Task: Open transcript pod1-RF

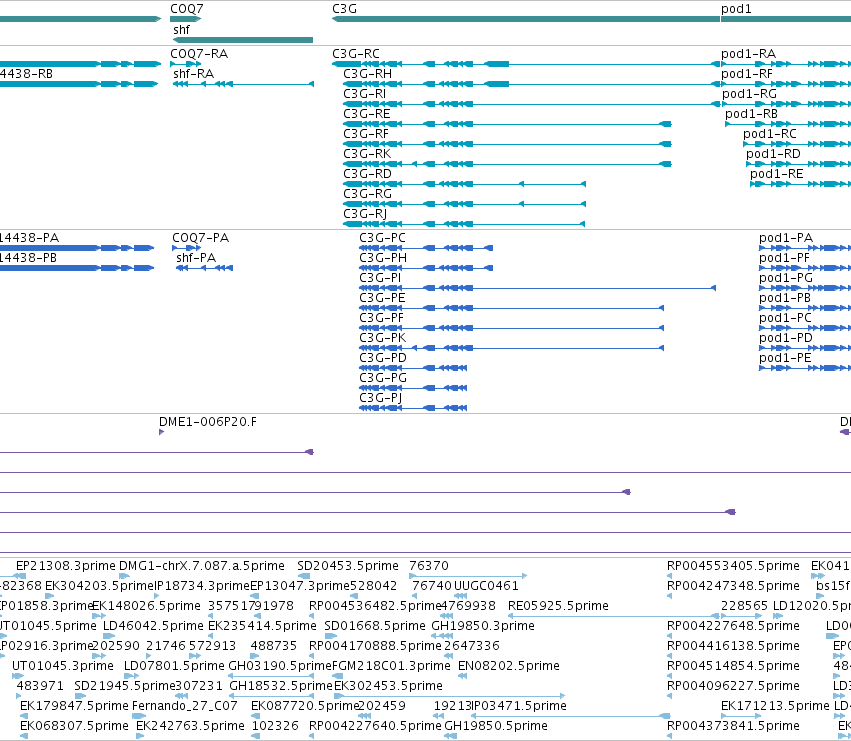Action: click(747, 74)
